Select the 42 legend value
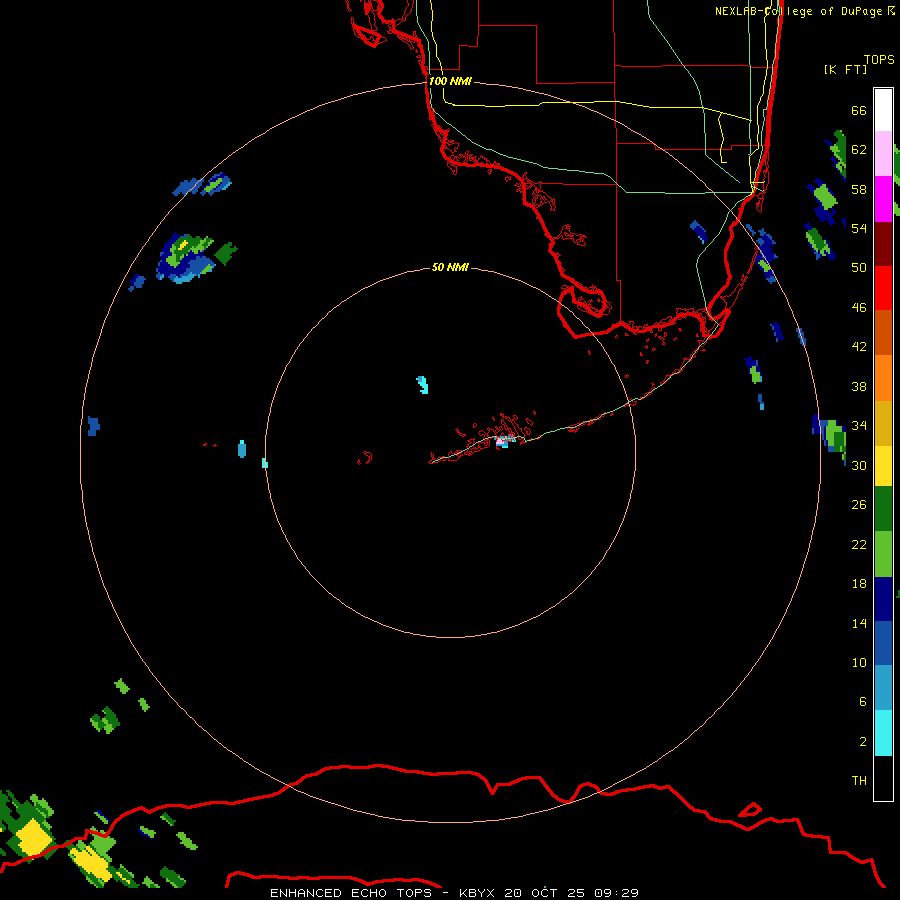900x900 pixels. click(859, 347)
